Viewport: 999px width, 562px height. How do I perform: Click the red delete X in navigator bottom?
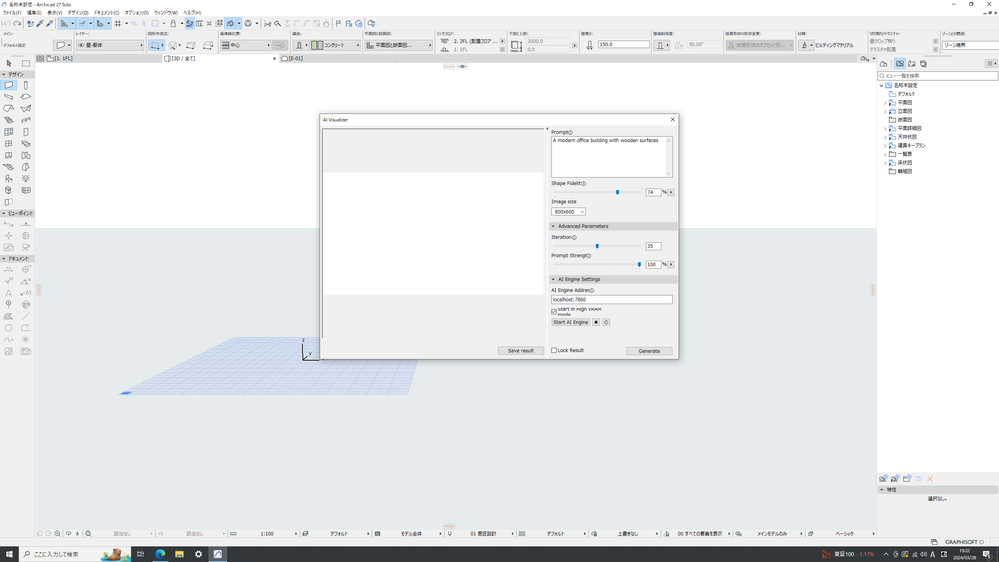coord(930,479)
